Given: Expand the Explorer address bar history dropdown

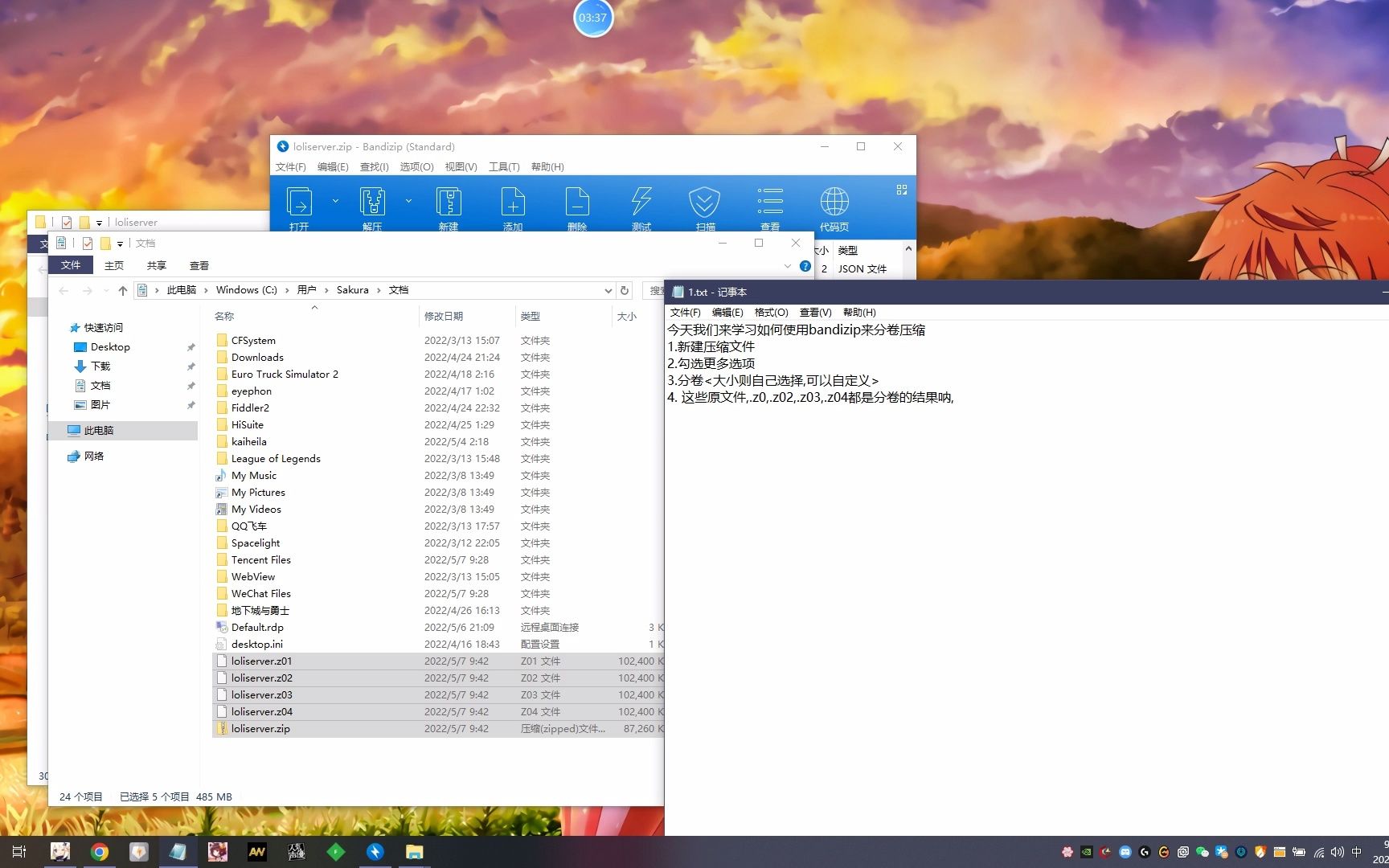Looking at the screenshot, I should [x=608, y=290].
